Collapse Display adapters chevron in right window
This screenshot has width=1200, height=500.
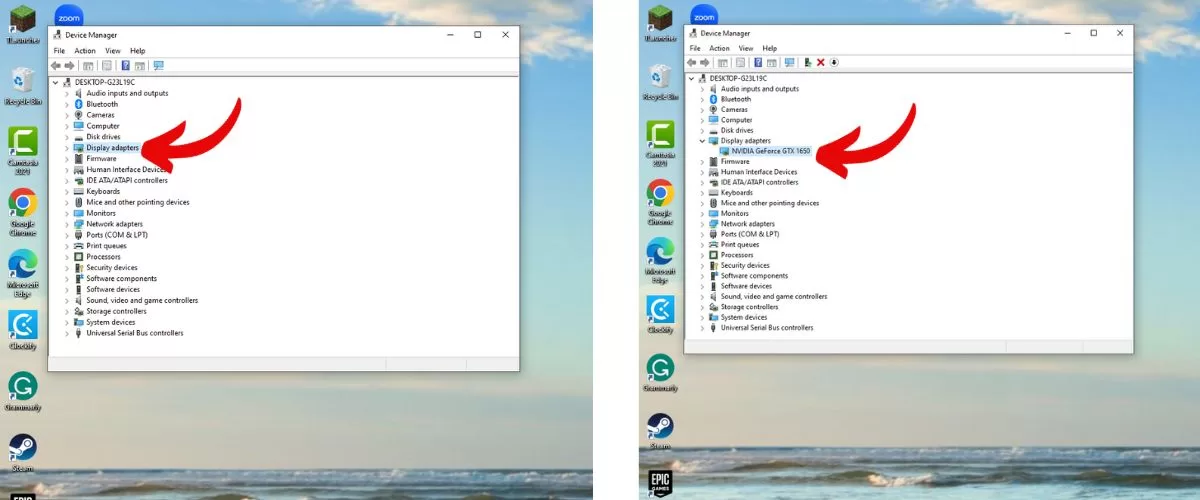pos(702,141)
